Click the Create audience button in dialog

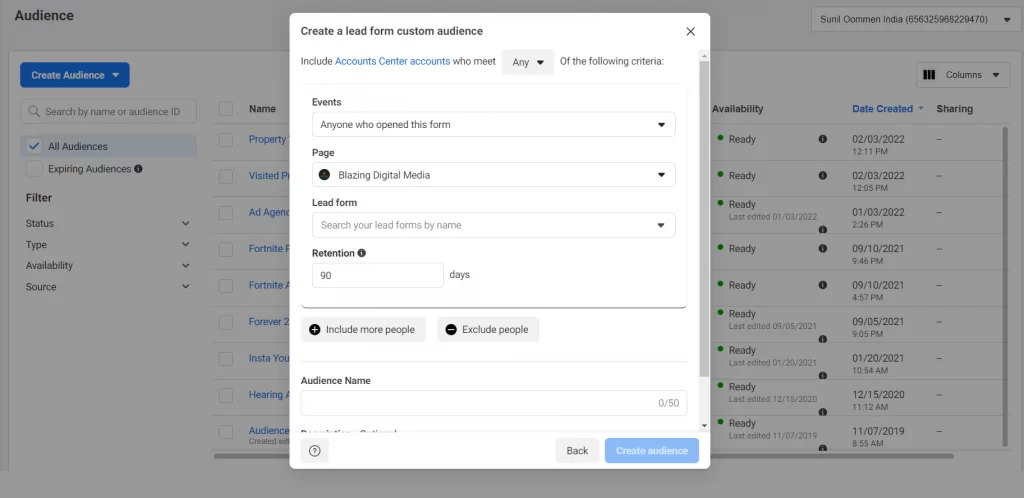[652, 450]
